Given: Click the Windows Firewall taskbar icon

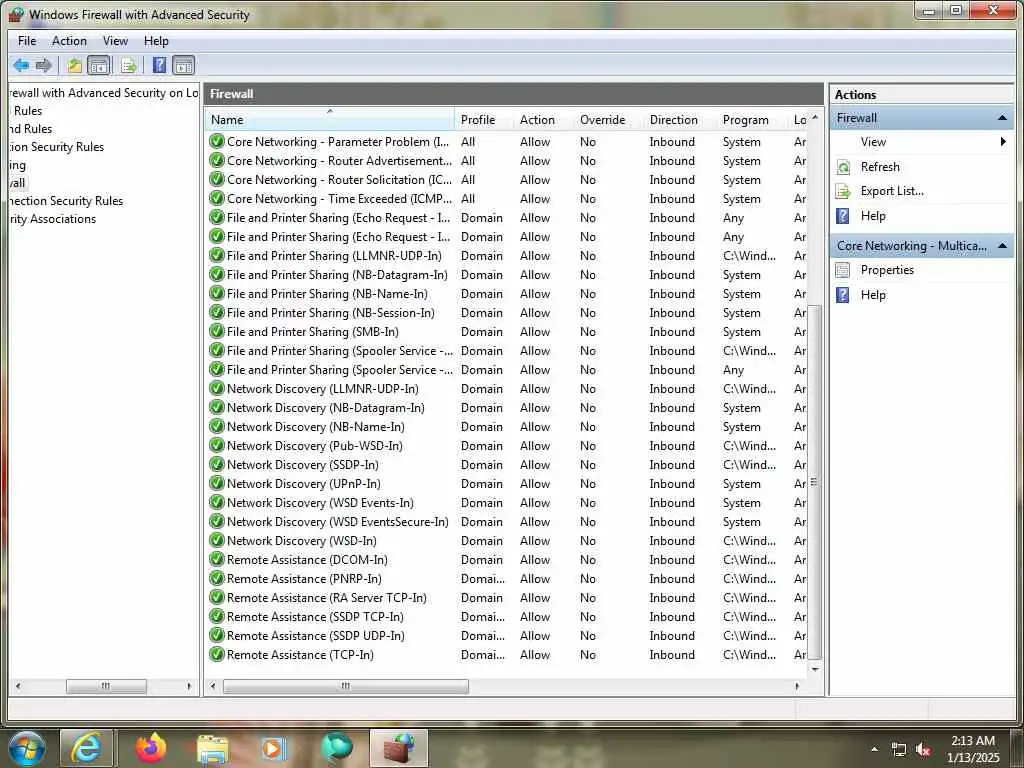Looking at the screenshot, I should pos(399,748).
